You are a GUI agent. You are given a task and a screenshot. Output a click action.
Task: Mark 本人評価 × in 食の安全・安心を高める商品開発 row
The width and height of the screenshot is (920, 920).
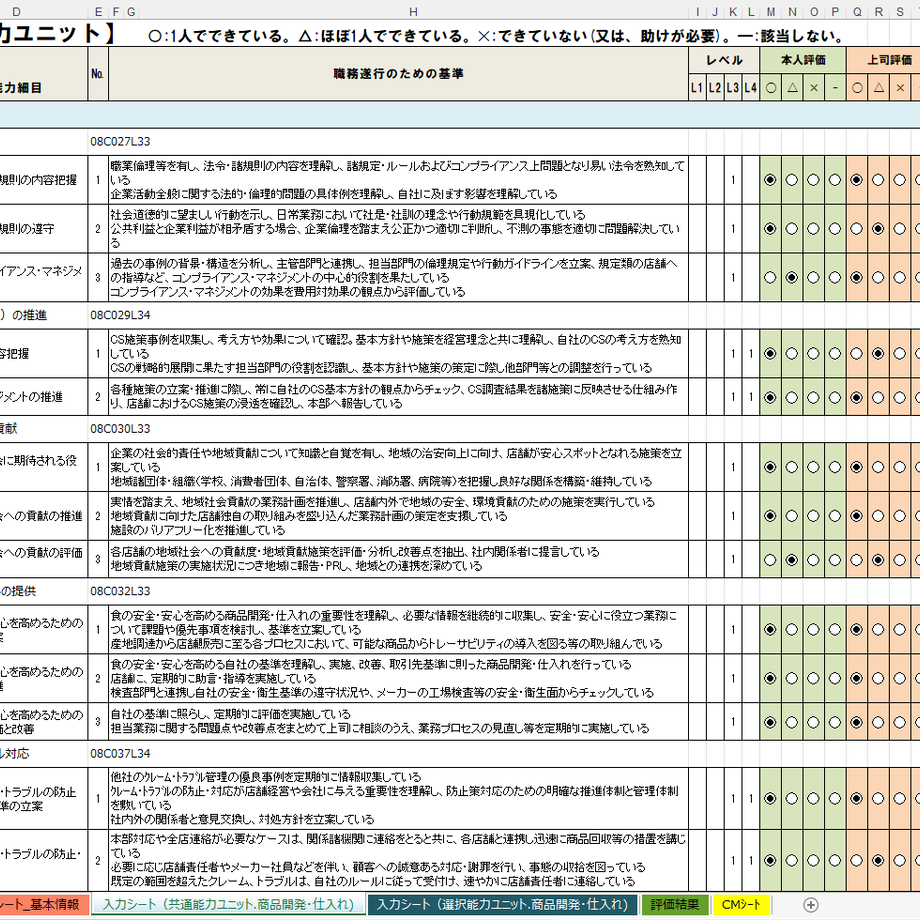click(813, 630)
